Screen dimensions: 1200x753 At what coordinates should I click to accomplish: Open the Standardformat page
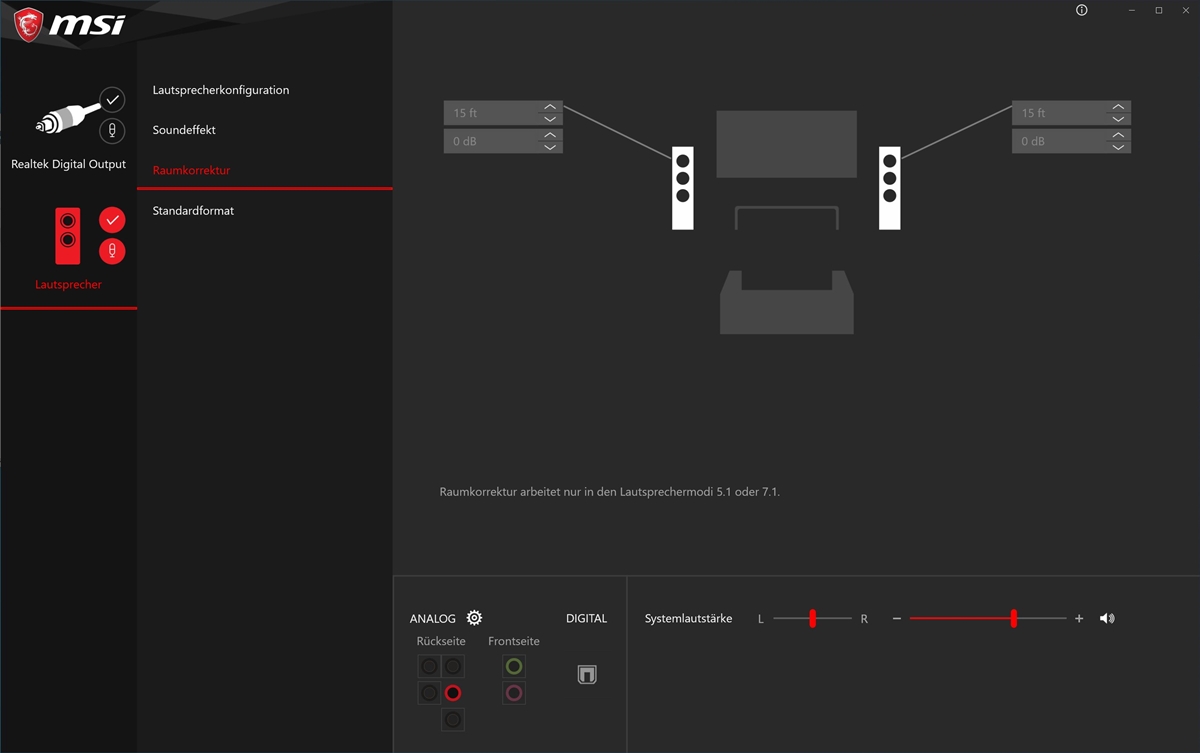point(193,211)
